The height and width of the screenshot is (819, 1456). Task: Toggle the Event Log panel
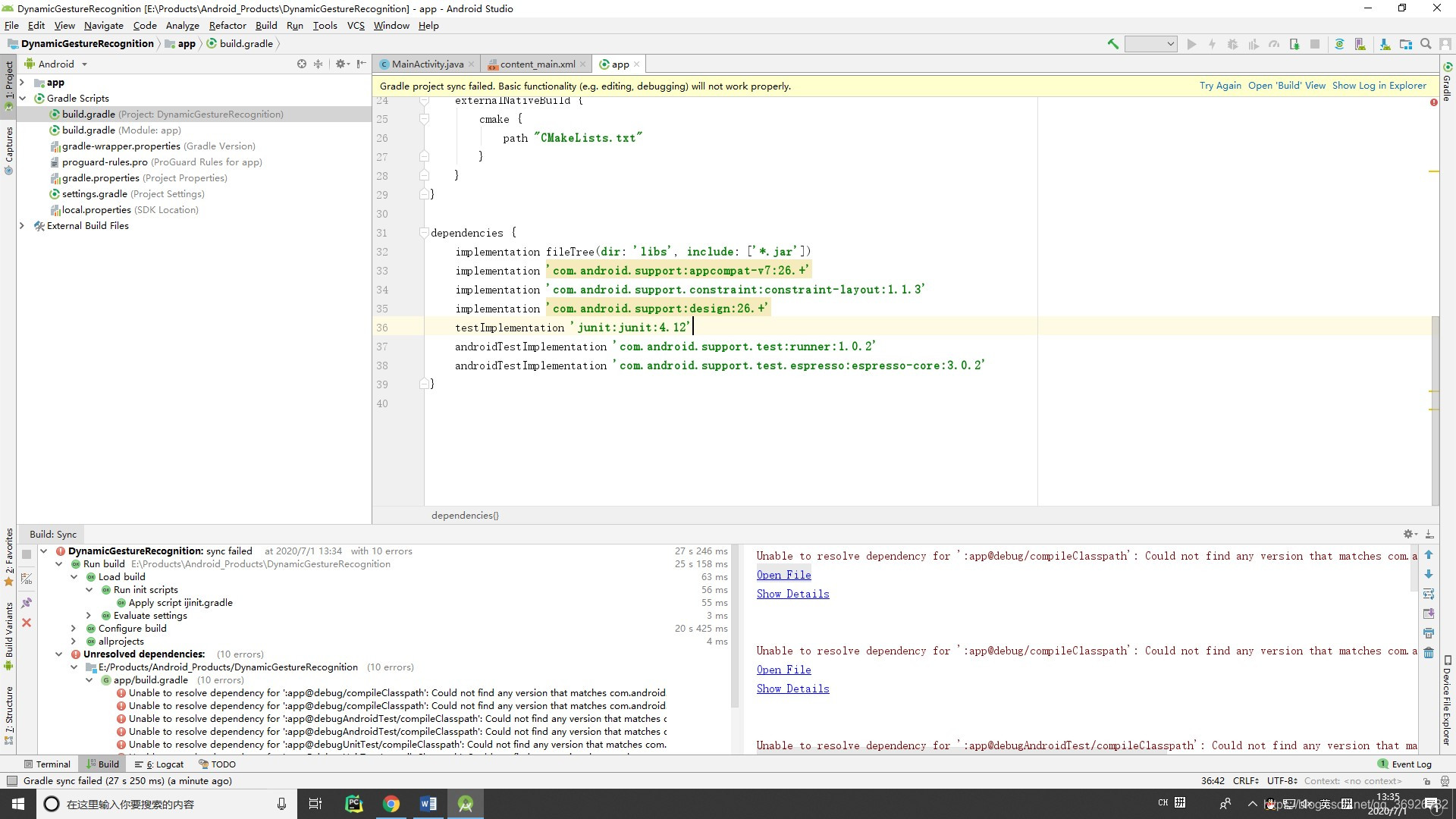coord(1407,764)
